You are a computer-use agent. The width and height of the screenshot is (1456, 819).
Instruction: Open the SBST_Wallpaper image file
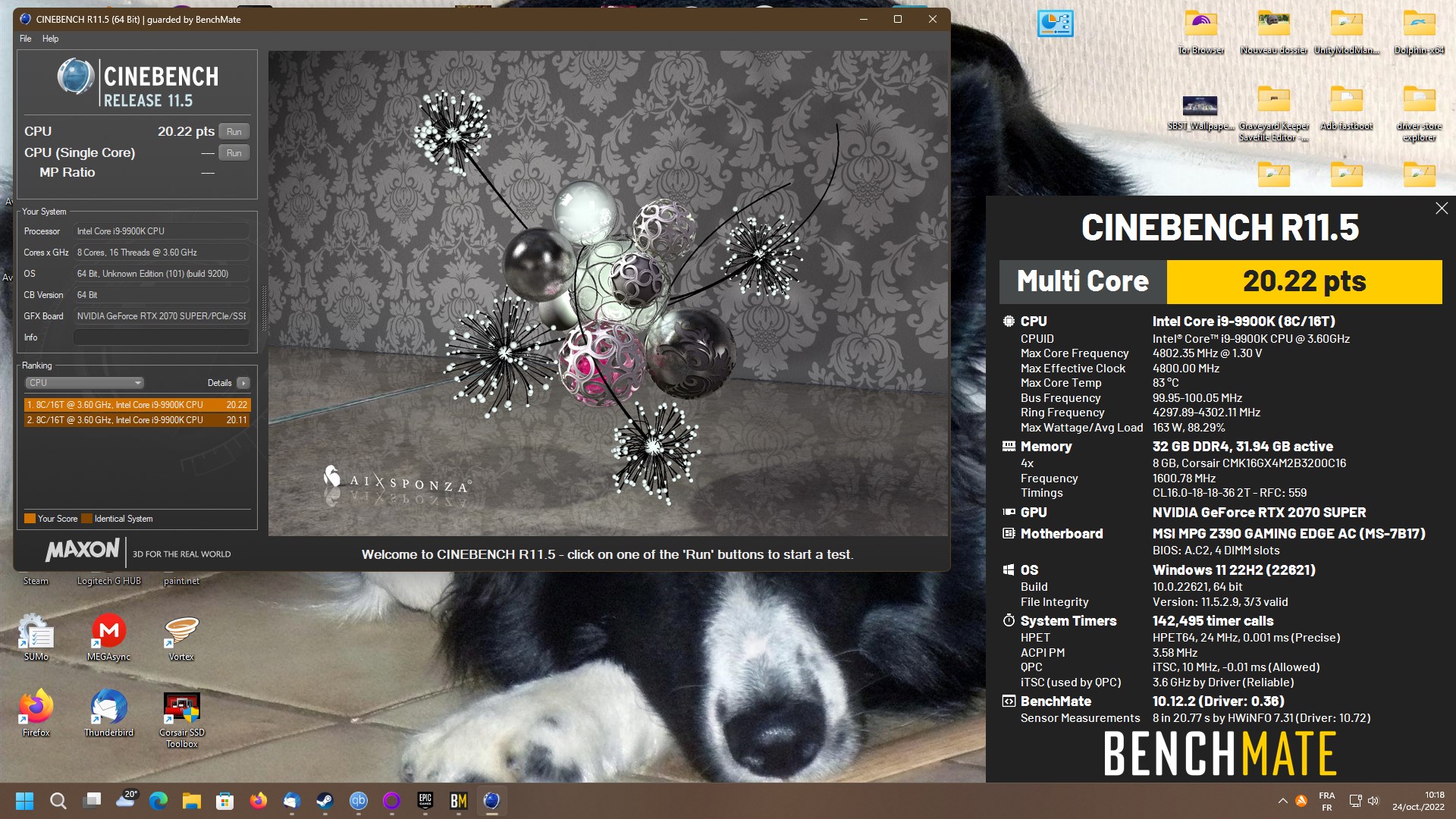point(1200,112)
